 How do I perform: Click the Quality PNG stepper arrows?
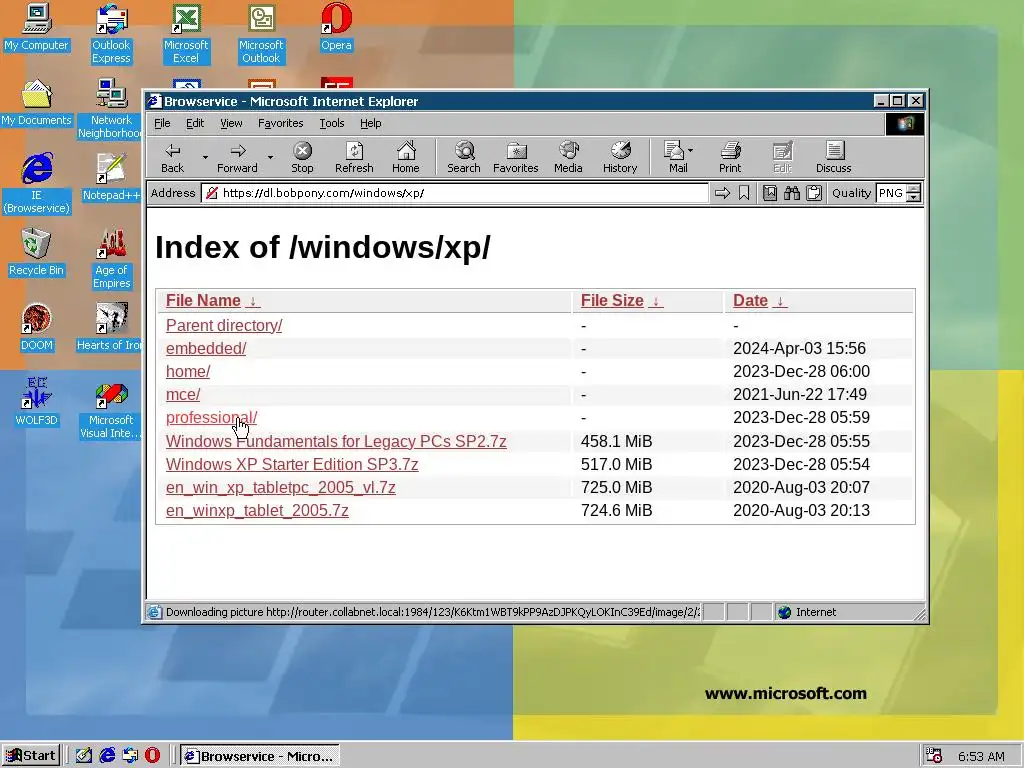click(914, 193)
